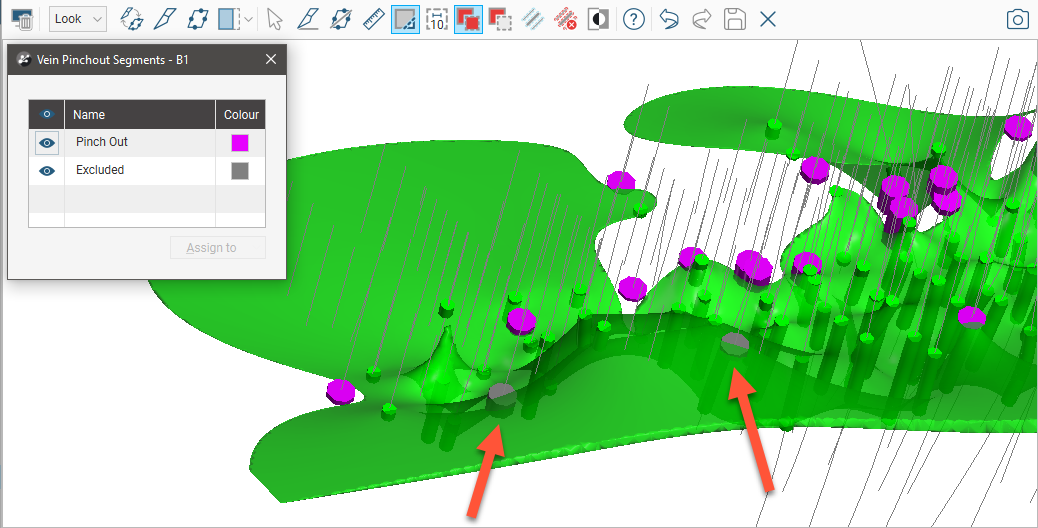Toggle visibility of Excluded row
Viewport: 1038px width, 528px height.
tap(46, 171)
